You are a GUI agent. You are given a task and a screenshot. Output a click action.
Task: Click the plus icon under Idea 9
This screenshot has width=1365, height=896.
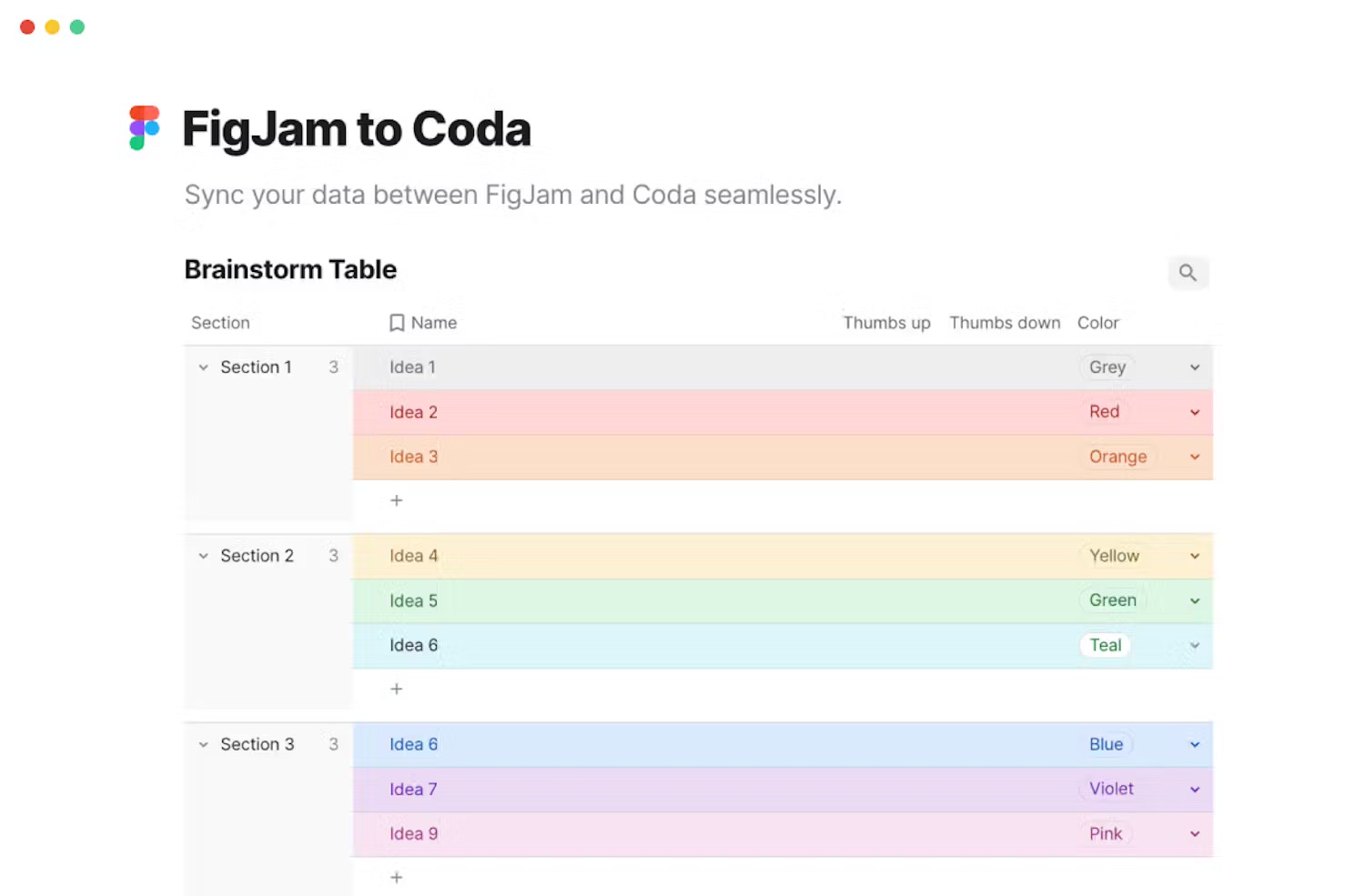397,877
